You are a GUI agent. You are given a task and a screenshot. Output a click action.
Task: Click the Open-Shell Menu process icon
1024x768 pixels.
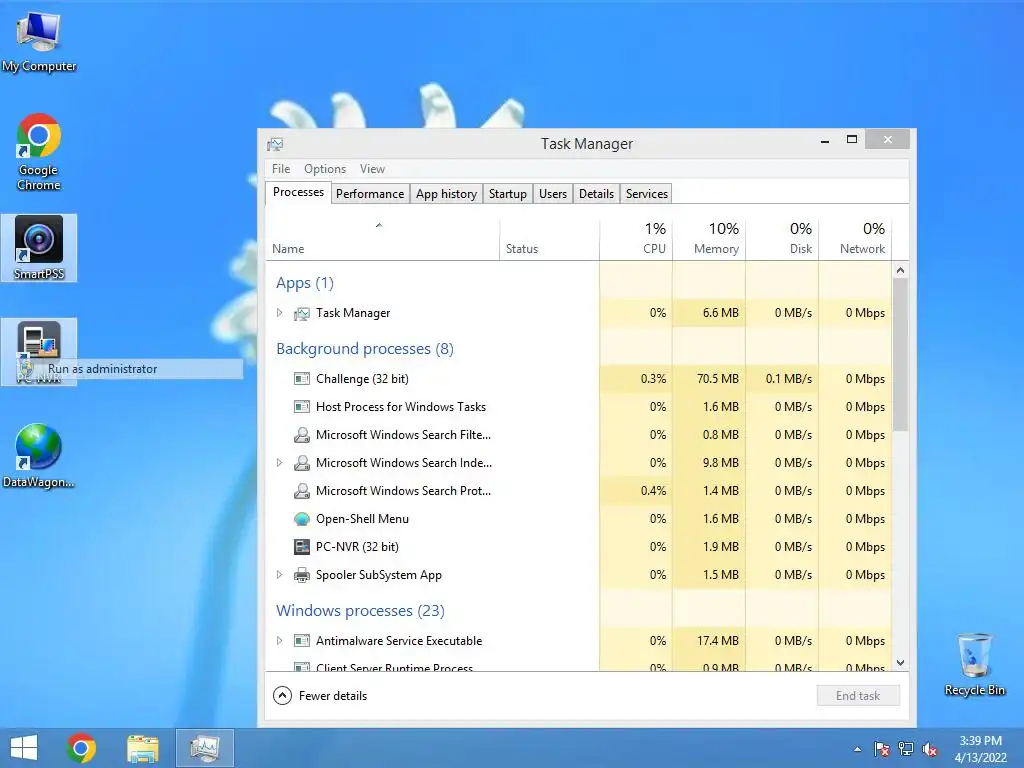[302, 519]
